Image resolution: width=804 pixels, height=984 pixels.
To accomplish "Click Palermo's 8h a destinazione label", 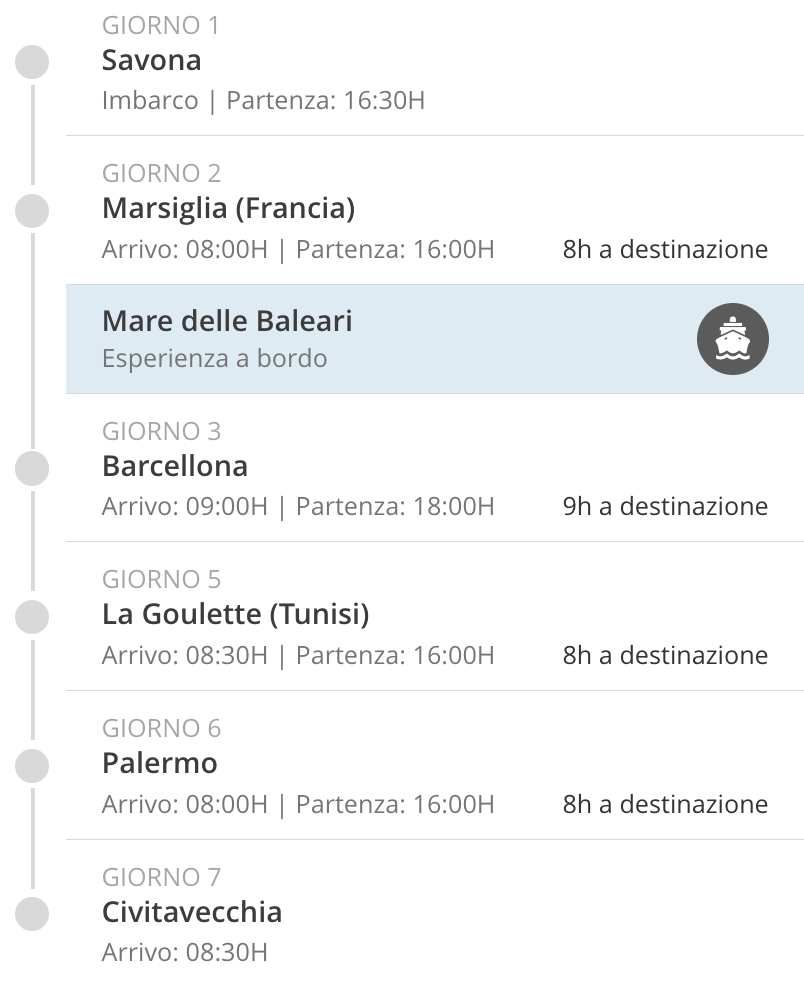I will point(665,804).
